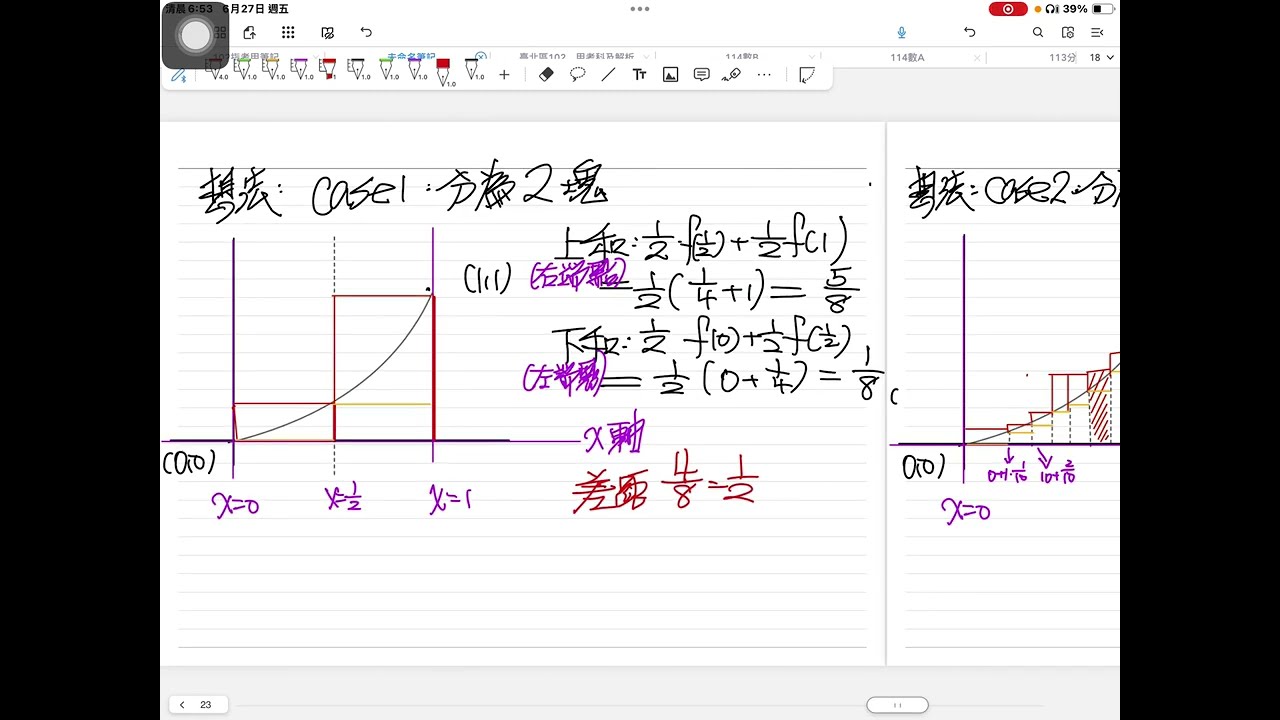Close the 114數A tab
This screenshot has width=1280, height=720.
click(x=977, y=57)
